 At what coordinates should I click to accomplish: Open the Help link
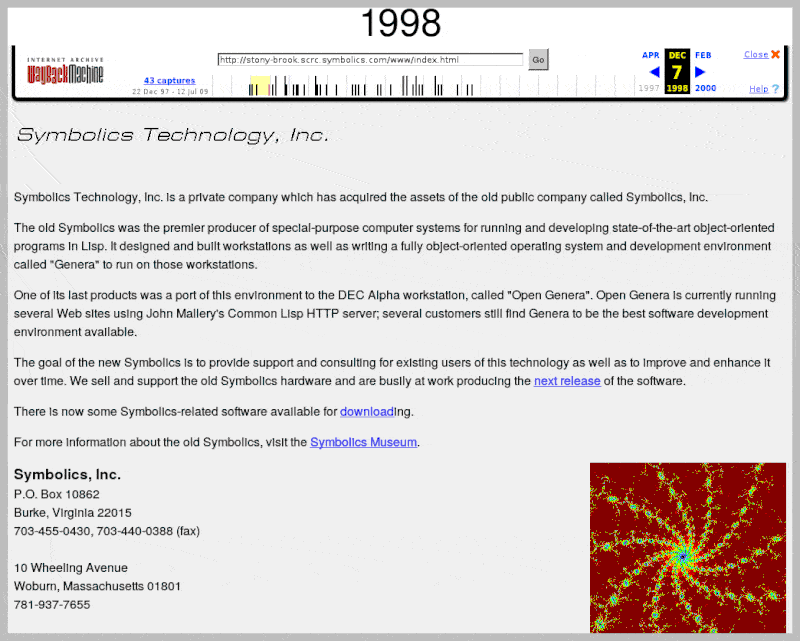pyautogui.click(x=759, y=89)
